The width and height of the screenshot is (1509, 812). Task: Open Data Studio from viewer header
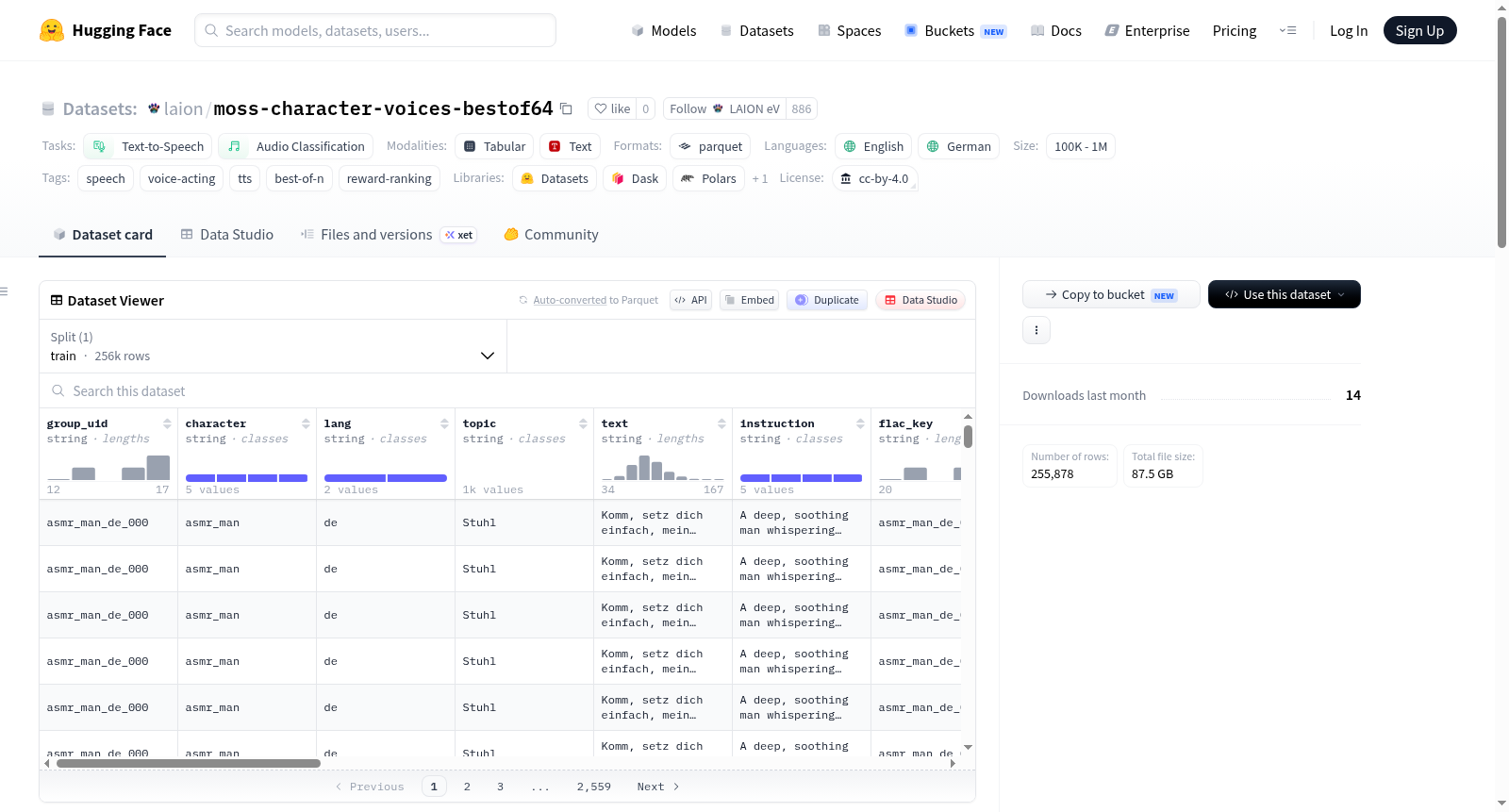click(x=920, y=300)
